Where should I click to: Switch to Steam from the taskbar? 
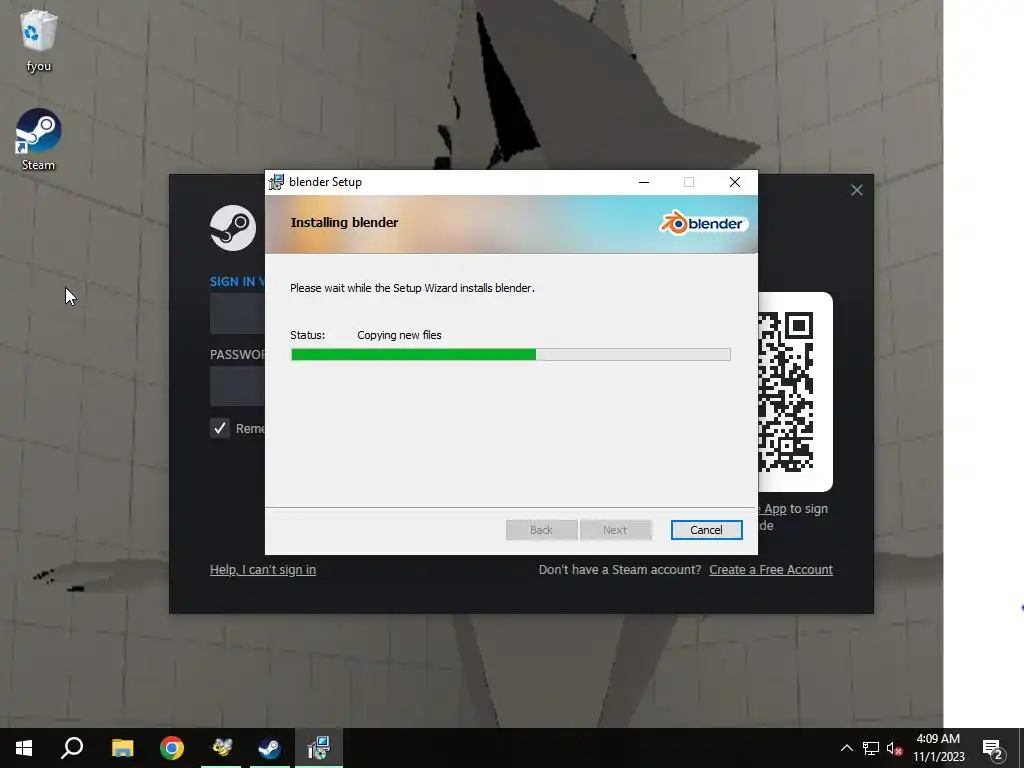pos(270,748)
